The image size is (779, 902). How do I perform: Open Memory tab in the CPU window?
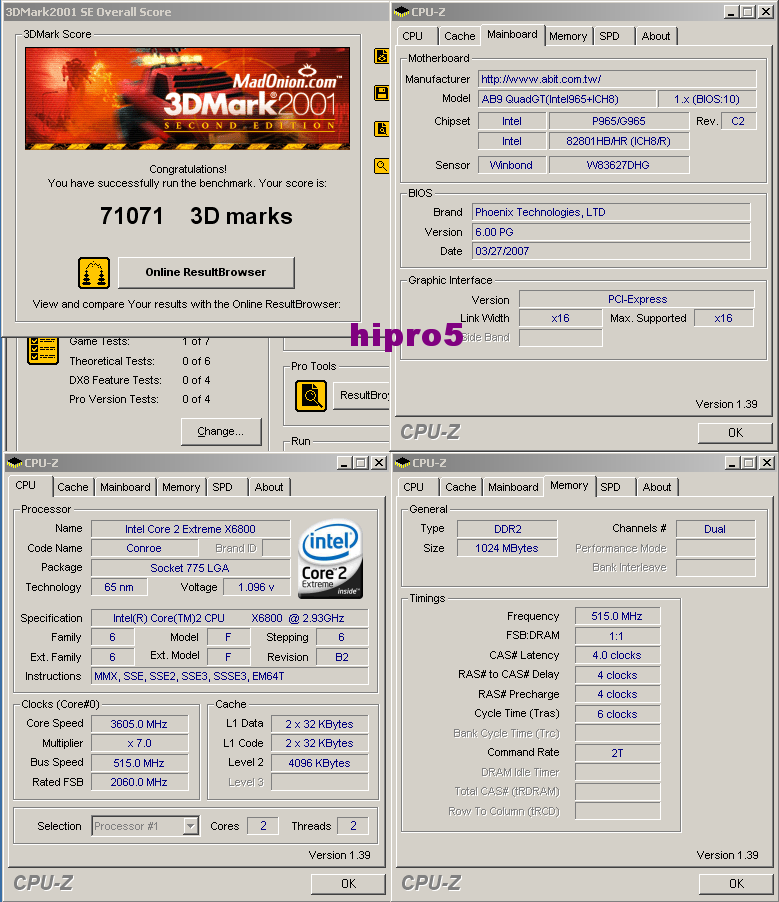(181, 487)
